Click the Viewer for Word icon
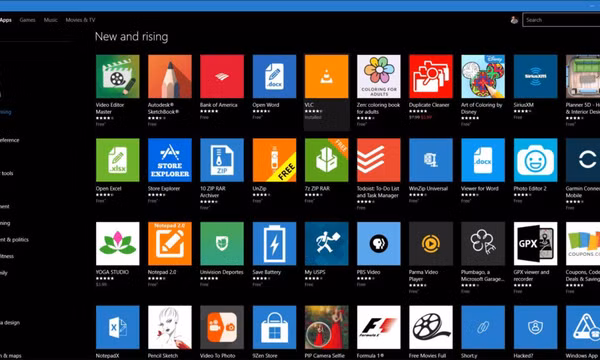 [483, 160]
